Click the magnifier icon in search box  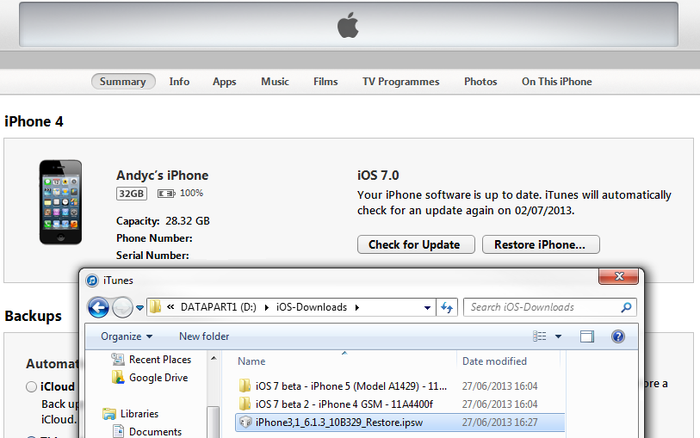pos(626,307)
